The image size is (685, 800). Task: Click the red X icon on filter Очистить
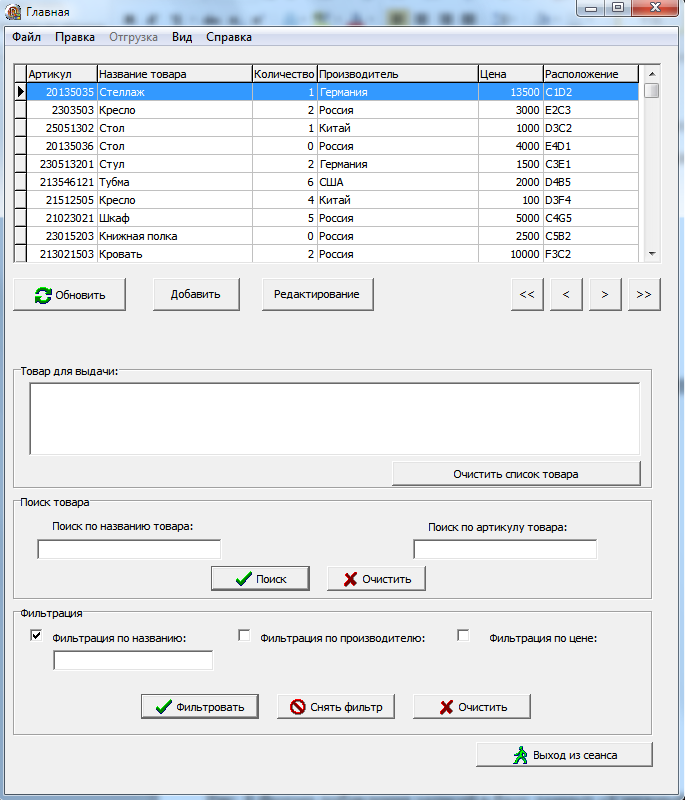[446, 707]
